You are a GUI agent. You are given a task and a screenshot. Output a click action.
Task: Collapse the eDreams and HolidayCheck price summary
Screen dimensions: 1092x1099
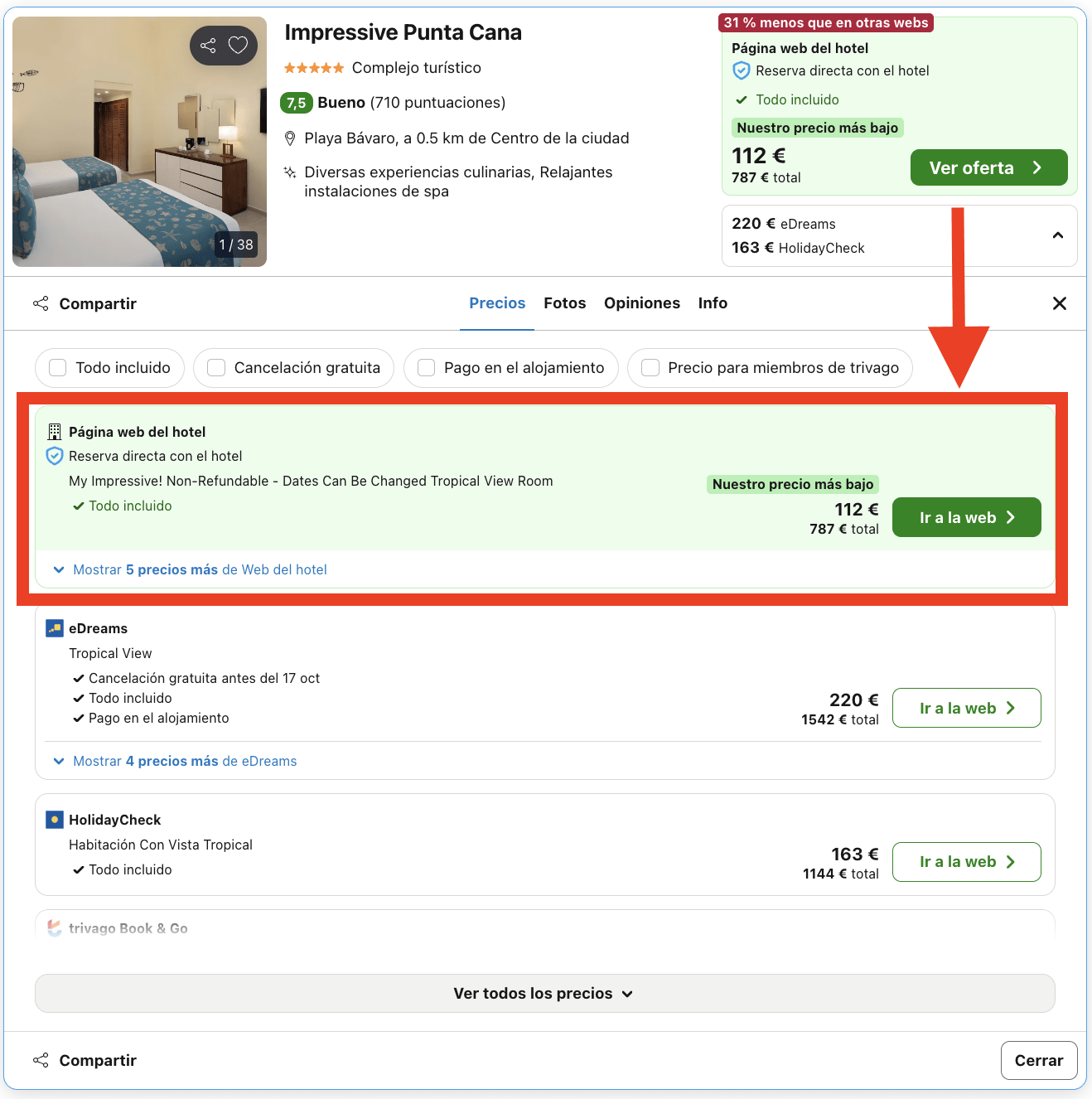1058,235
